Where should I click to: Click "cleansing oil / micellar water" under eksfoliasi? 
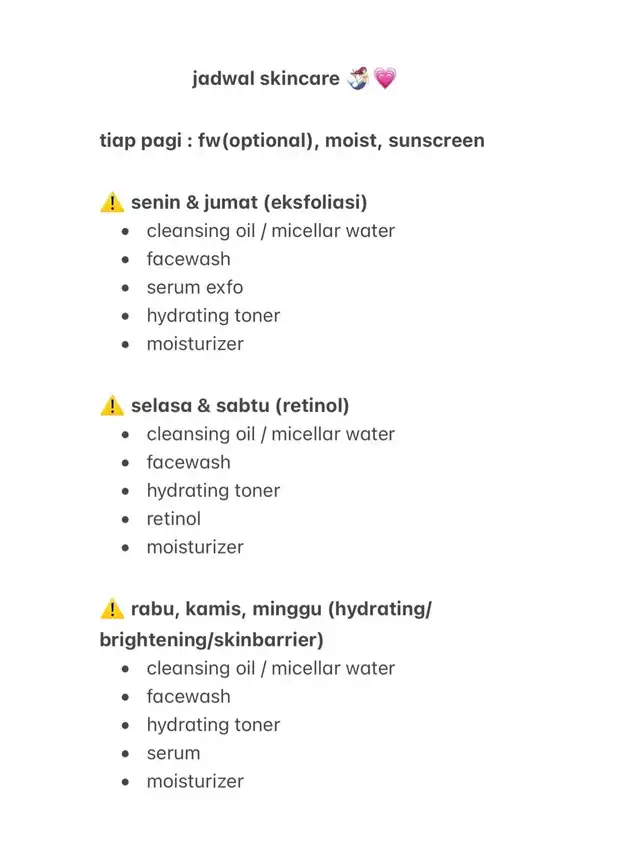[x=270, y=231]
